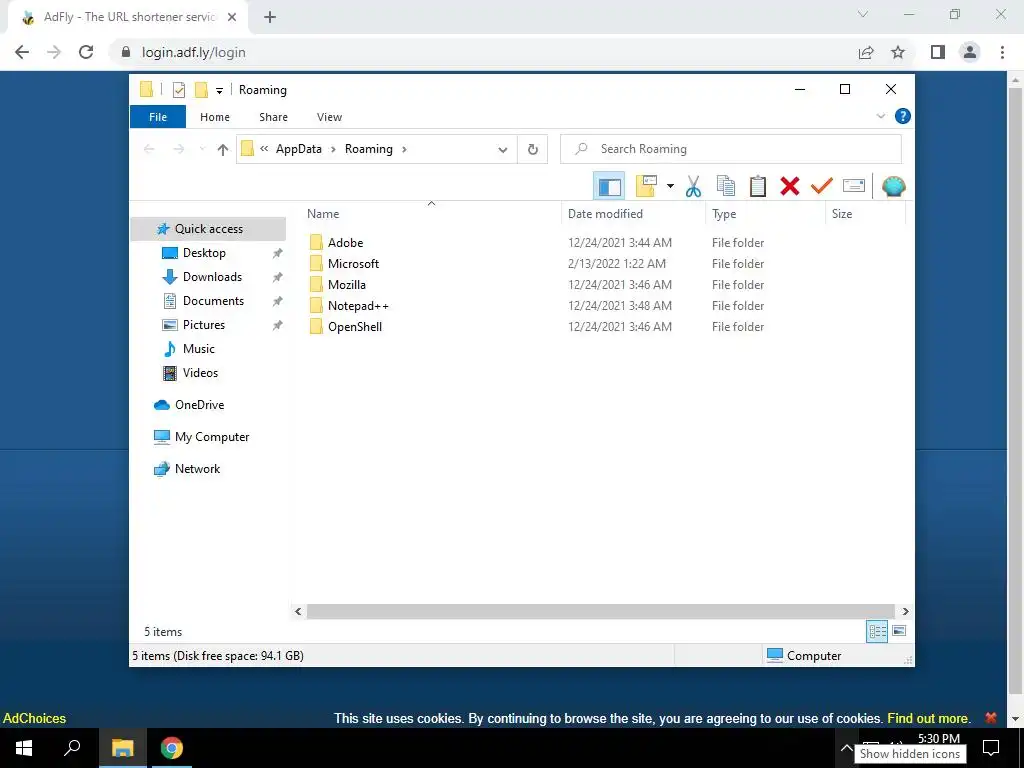Click the Find out more cookie link

coord(928,718)
